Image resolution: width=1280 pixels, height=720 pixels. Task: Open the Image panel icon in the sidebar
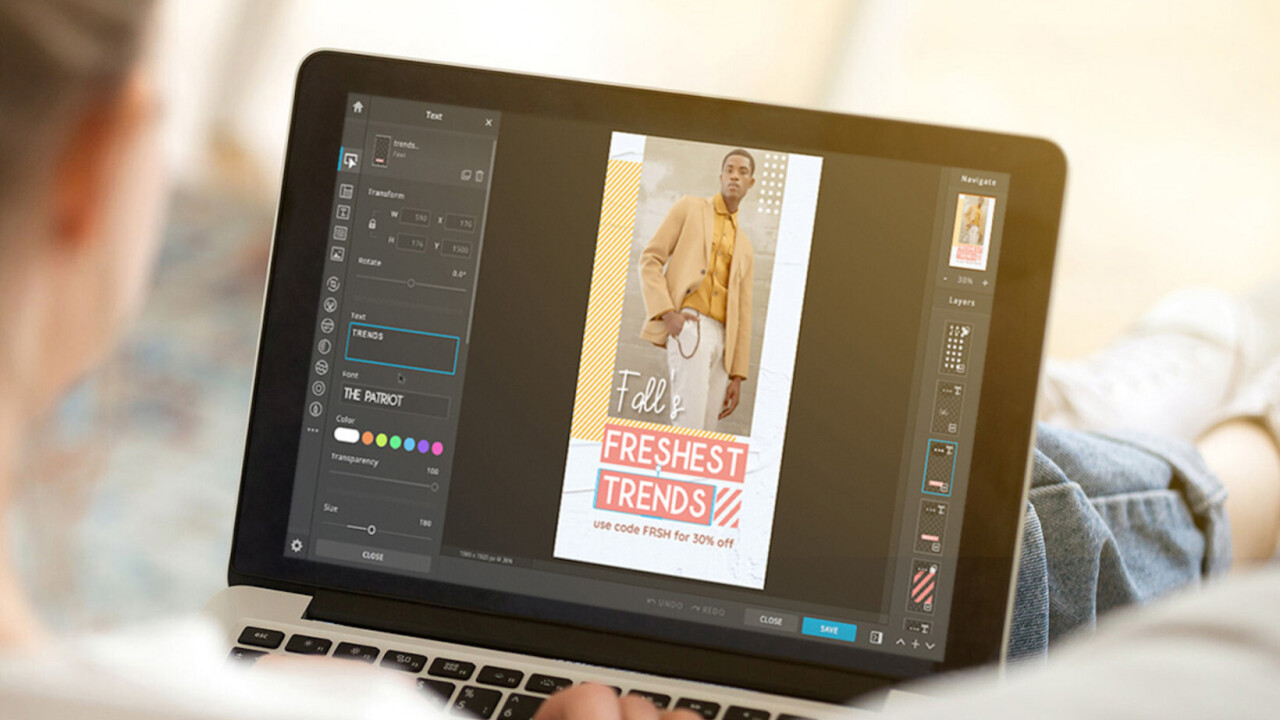tap(348, 252)
